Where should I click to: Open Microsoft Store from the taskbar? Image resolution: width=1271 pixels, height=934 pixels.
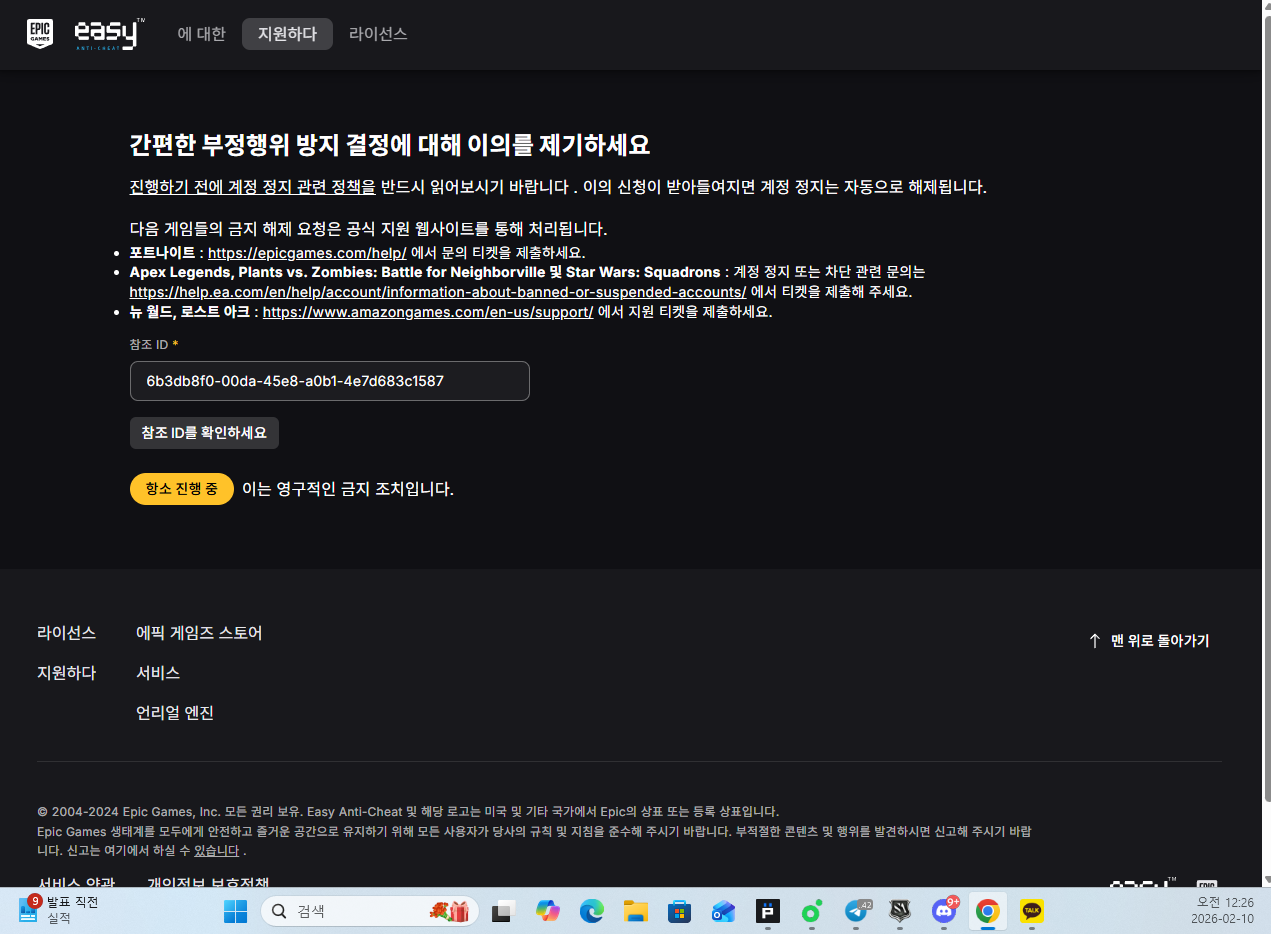point(680,911)
